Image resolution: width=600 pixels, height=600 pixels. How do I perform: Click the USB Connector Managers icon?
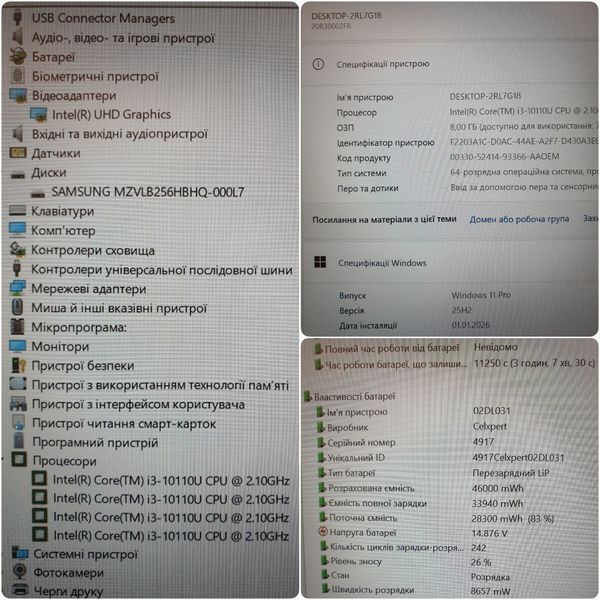[x=18, y=18]
